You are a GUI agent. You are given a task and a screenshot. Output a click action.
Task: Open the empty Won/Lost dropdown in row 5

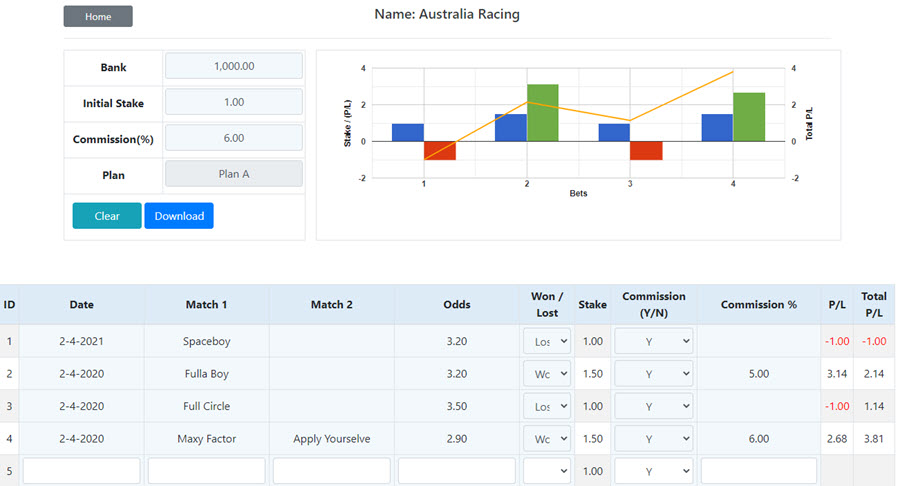[x=547, y=471]
